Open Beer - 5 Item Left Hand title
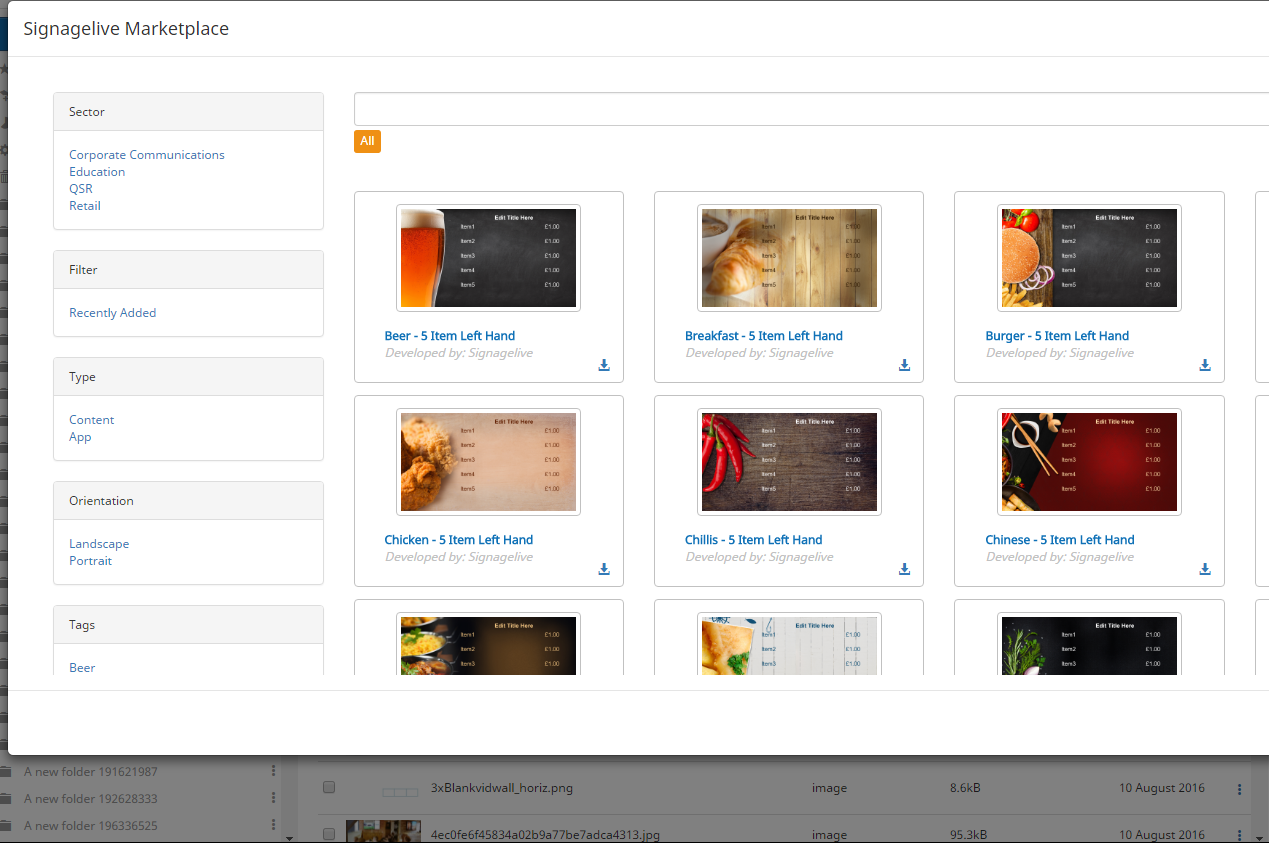Screen dimensions: 1269x843 point(450,336)
